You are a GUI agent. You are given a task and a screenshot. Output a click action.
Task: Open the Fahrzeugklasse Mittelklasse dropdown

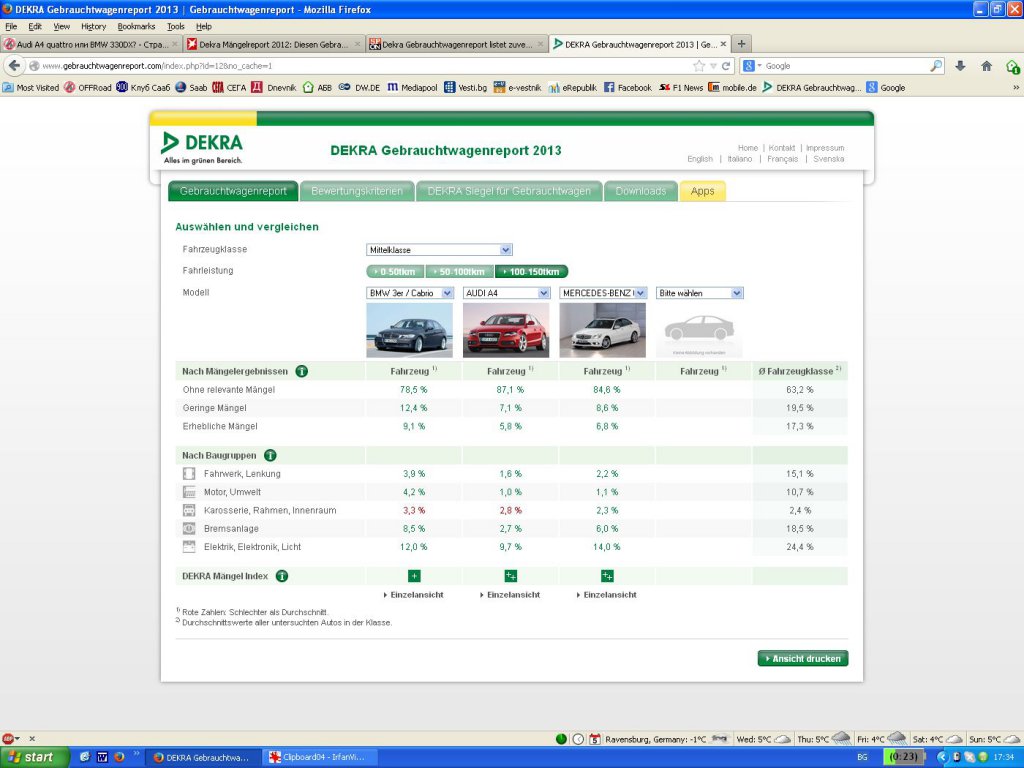(439, 250)
